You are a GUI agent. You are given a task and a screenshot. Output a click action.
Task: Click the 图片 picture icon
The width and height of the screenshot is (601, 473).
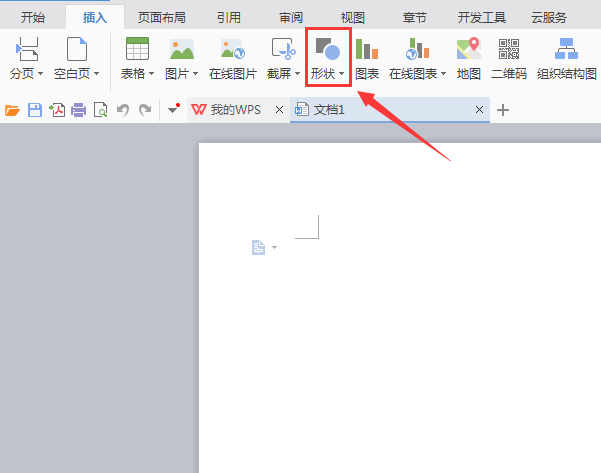[182, 49]
